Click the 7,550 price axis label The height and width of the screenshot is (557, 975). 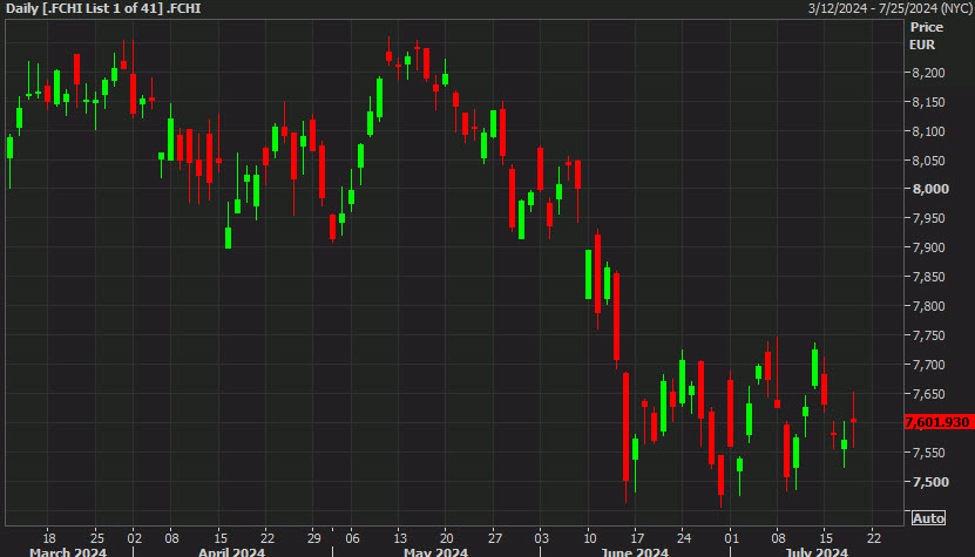pyautogui.click(x=928, y=453)
